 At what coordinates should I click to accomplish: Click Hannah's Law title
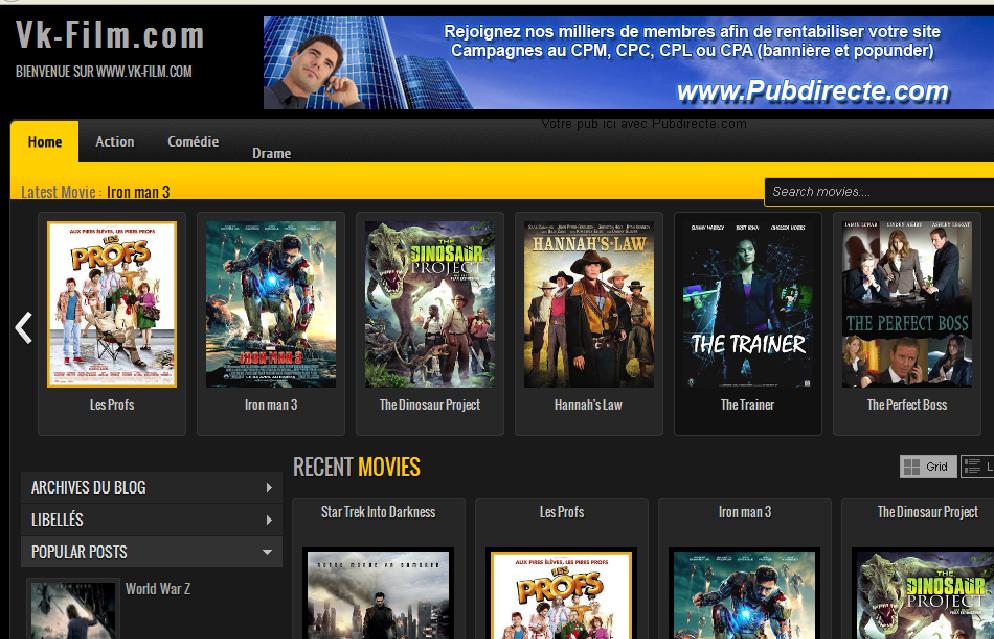[x=589, y=405]
